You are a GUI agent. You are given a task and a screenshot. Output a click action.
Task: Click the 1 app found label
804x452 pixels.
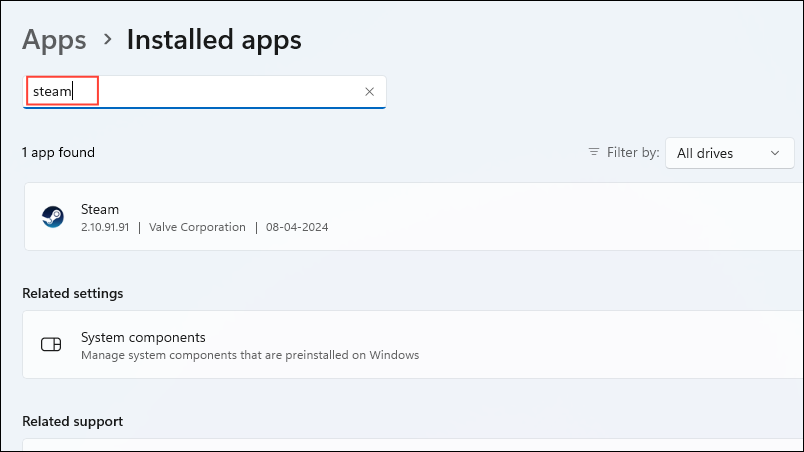(x=58, y=152)
